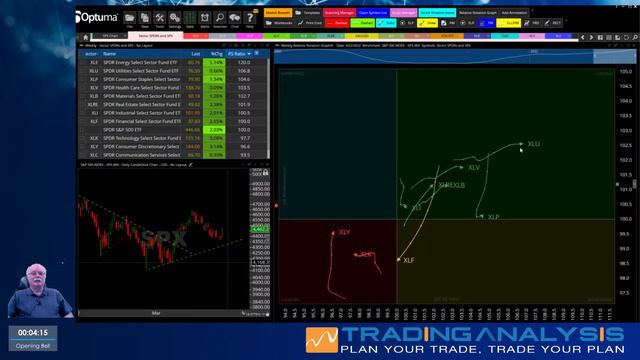Open the Settings gears icon
Viewport: 640px width, 360px height.
(x=175, y=19)
